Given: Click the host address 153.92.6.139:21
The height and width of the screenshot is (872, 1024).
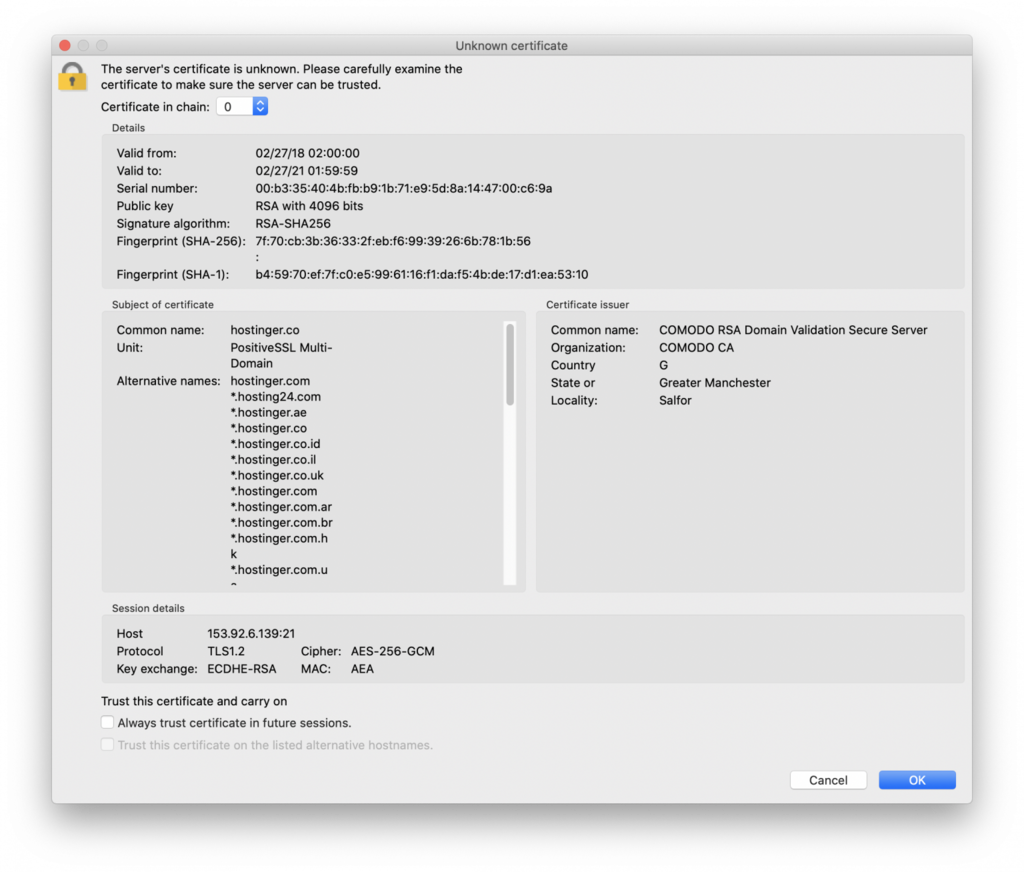Looking at the screenshot, I should tap(254, 633).
